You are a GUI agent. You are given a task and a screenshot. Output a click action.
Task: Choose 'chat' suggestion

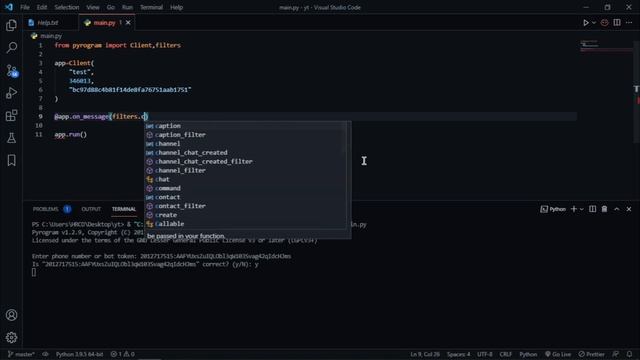coord(245,179)
